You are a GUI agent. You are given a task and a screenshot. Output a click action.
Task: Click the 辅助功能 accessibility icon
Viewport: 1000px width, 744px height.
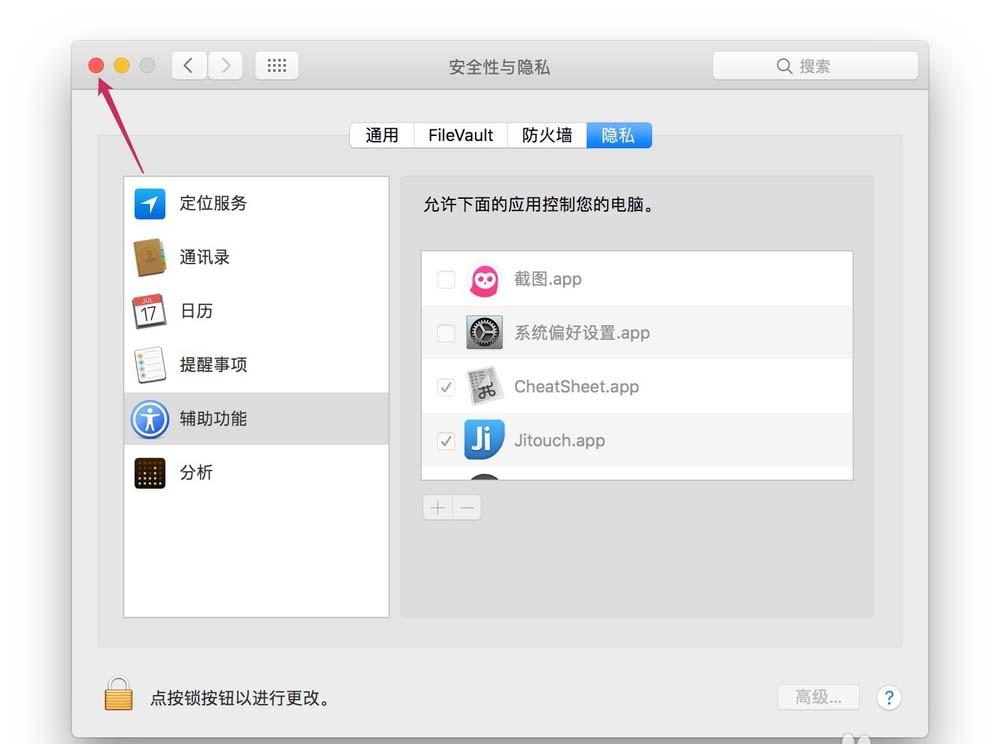pyautogui.click(x=150, y=420)
